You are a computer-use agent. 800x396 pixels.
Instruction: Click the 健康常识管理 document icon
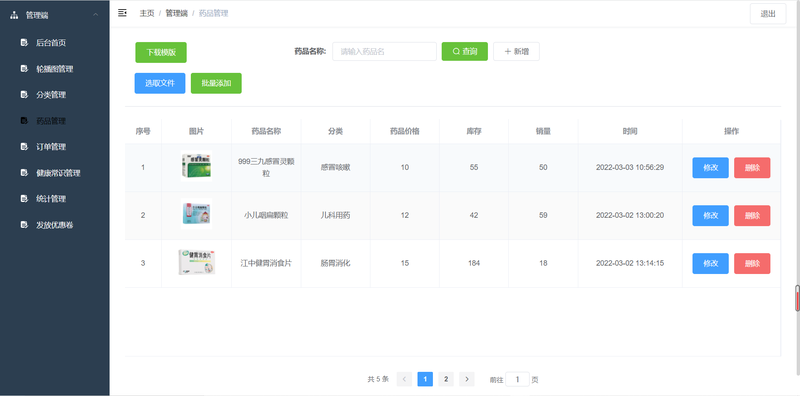coord(24,172)
